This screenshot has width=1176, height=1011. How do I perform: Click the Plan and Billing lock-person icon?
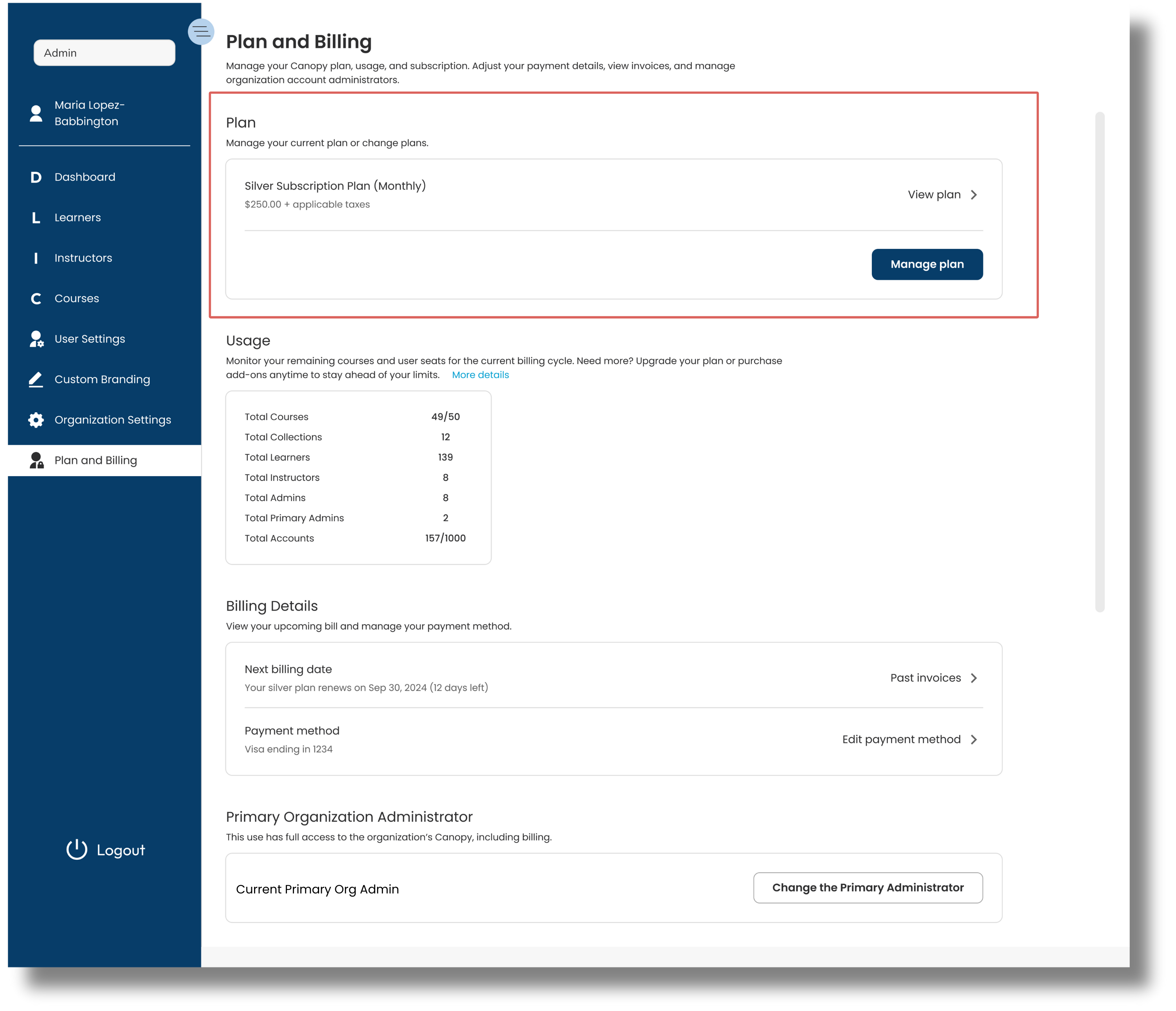36,461
